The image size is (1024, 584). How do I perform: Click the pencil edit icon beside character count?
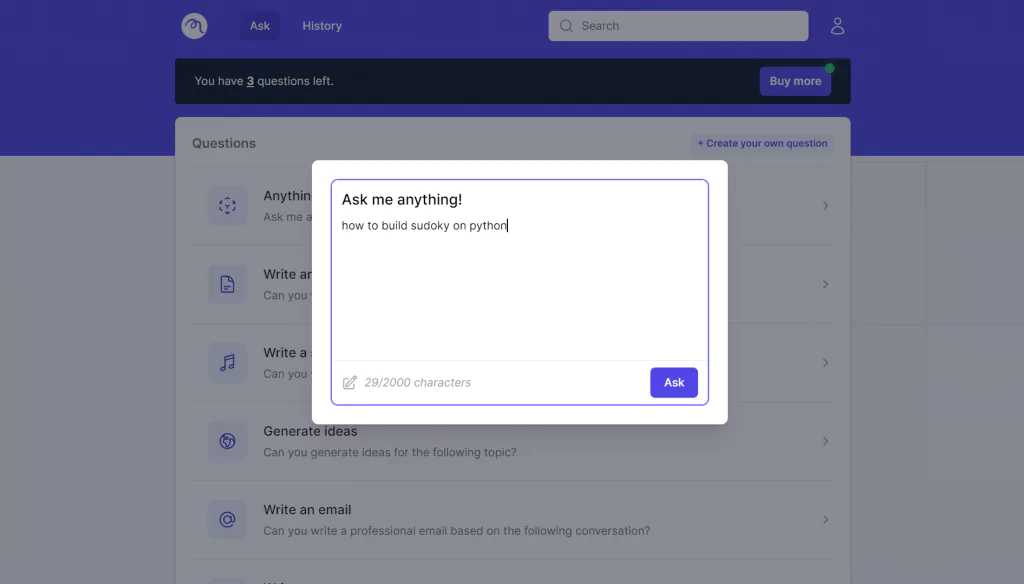[x=349, y=383]
